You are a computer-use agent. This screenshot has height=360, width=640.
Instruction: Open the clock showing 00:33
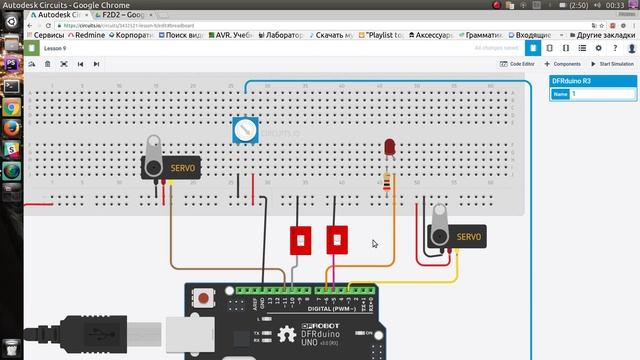click(x=615, y=5)
